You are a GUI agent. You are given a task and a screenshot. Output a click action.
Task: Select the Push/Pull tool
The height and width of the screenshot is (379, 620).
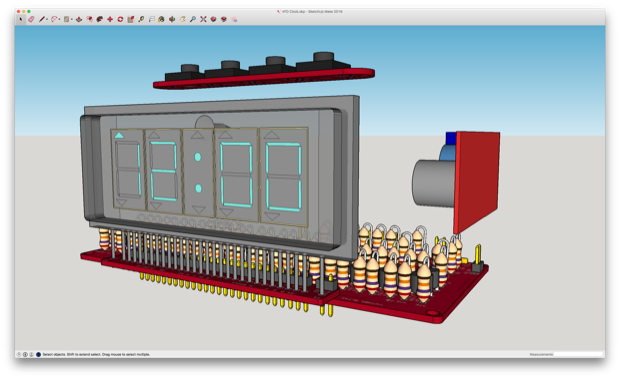pos(79,19)
